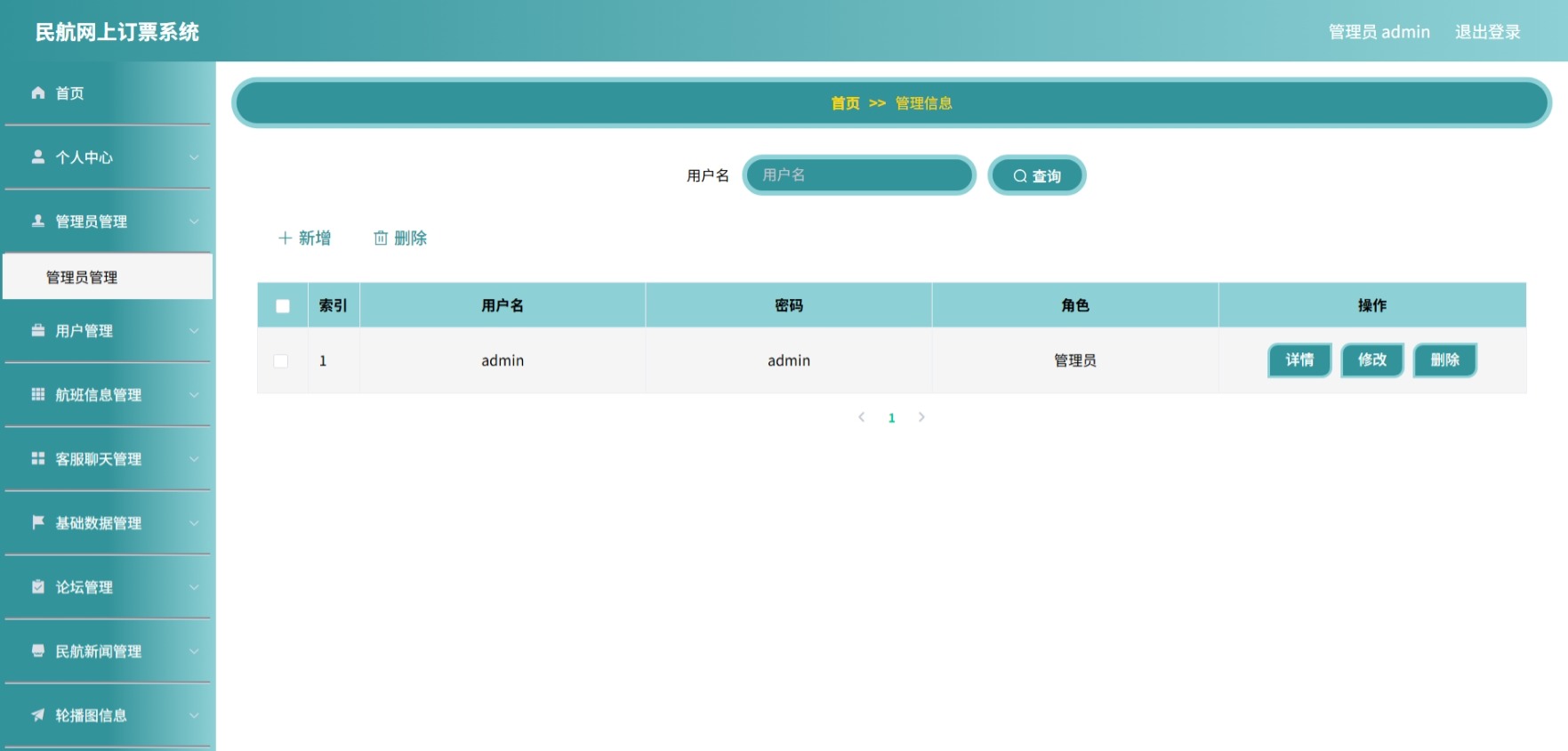Click the admin icon beside 管理员管理
This screenshot has height=751, width=1568.
coord(38,221)
